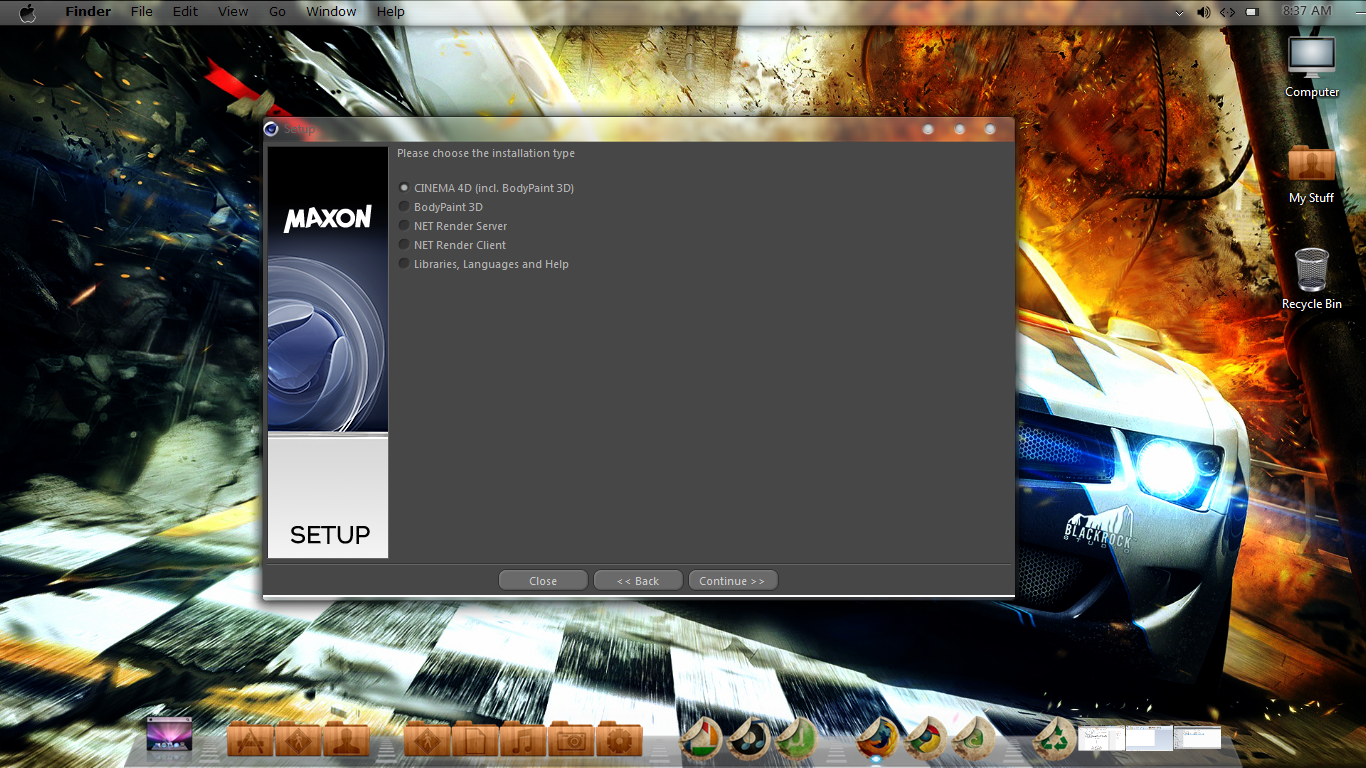Viewport: 1366px width, 768px height.
Task: Open the green recycle icon in dock
Action: pos(1053,739)
